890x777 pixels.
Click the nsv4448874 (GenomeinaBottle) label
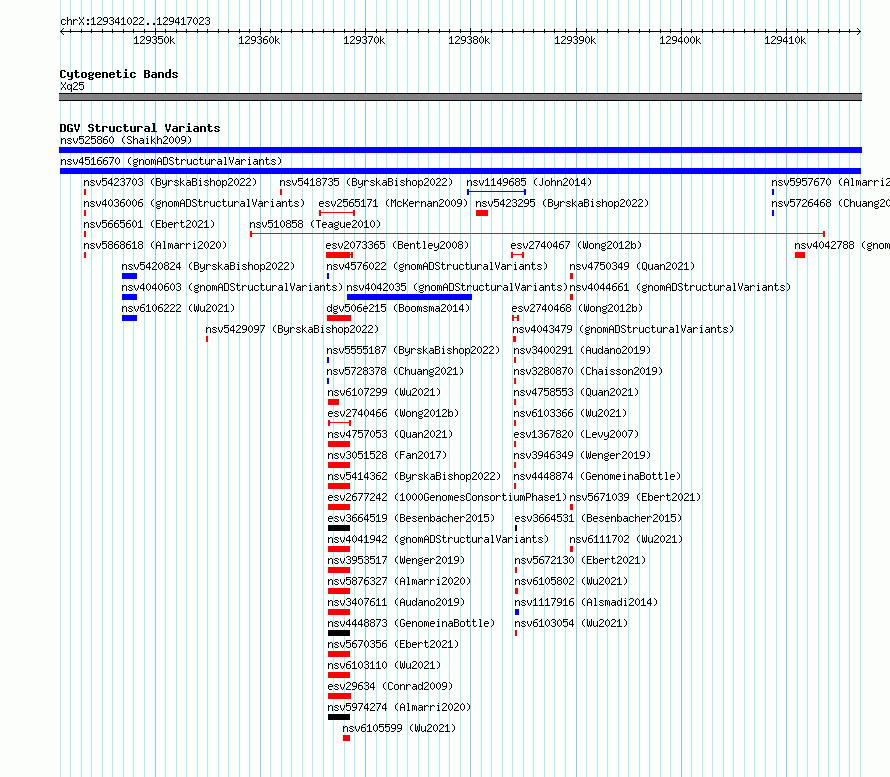pos(597,476)
